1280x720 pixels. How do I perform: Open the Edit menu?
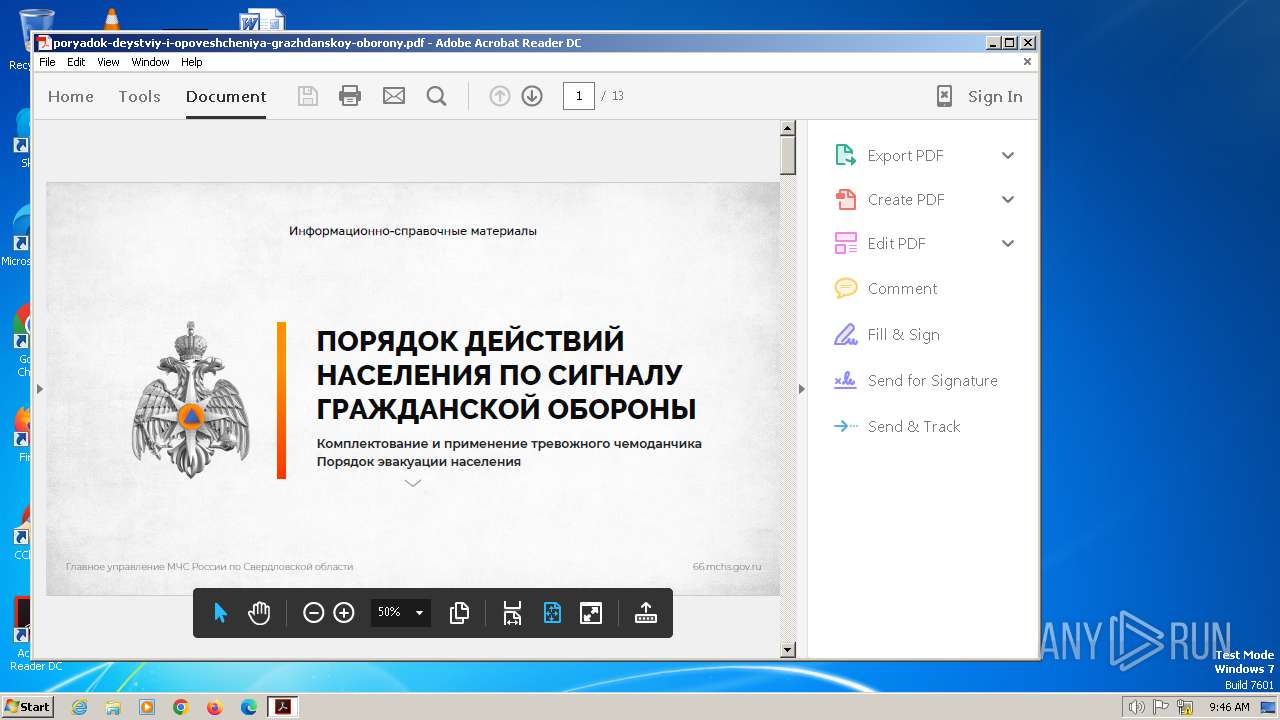[76, 62]
